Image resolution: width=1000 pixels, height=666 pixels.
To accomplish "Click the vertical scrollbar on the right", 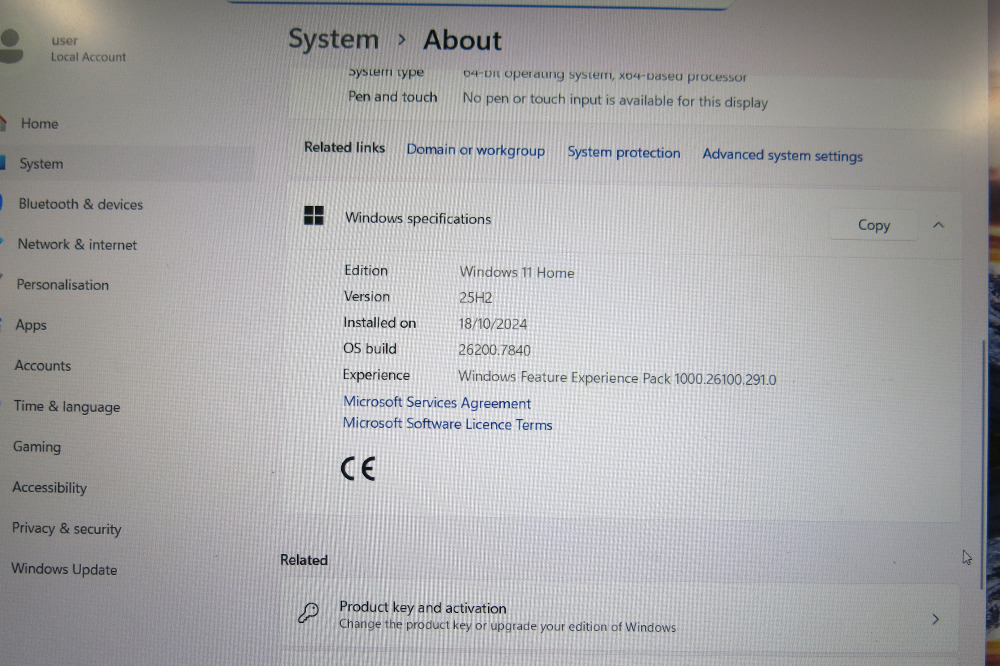I will pyautogui.click(x=983, y=466).
